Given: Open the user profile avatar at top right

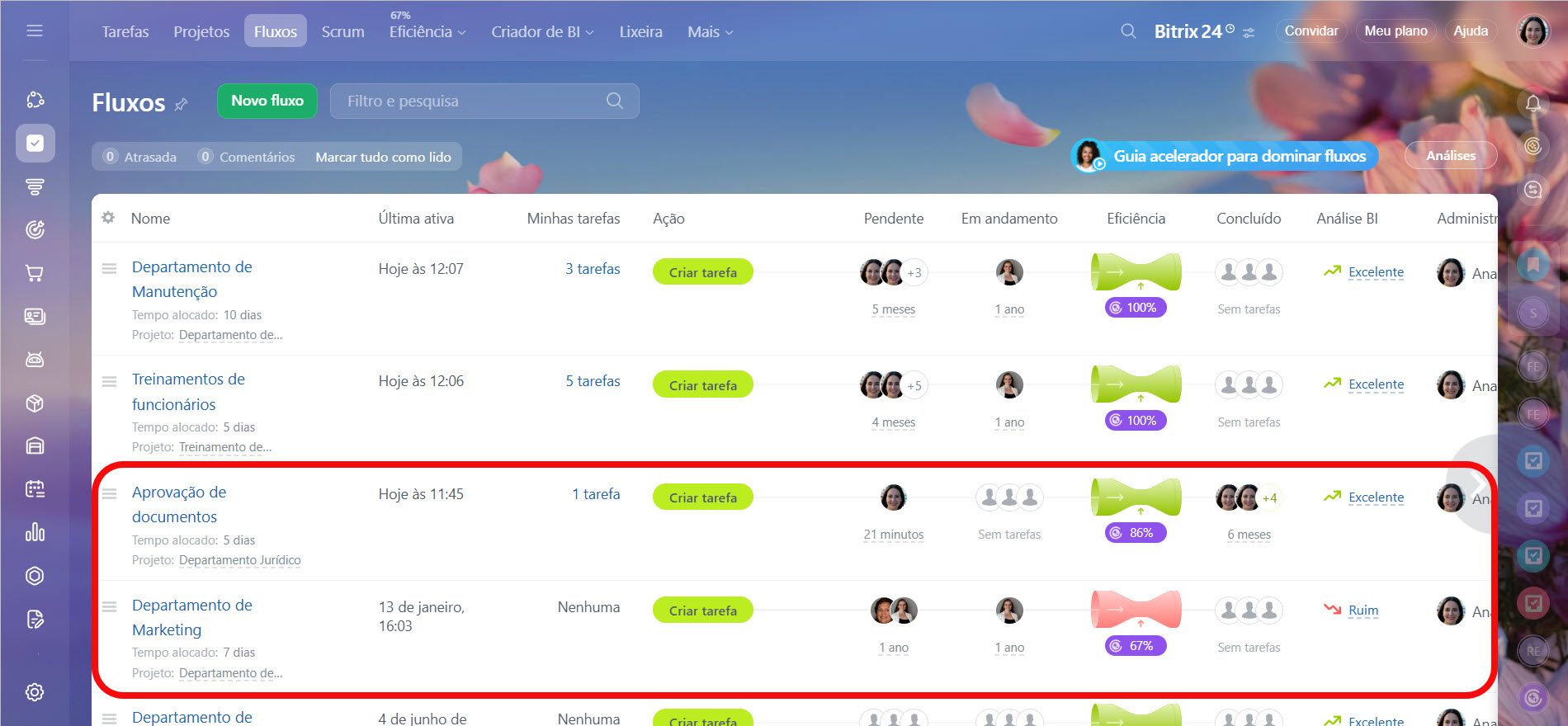Looking at the screenshot, I should click(x=1533, y=31).
